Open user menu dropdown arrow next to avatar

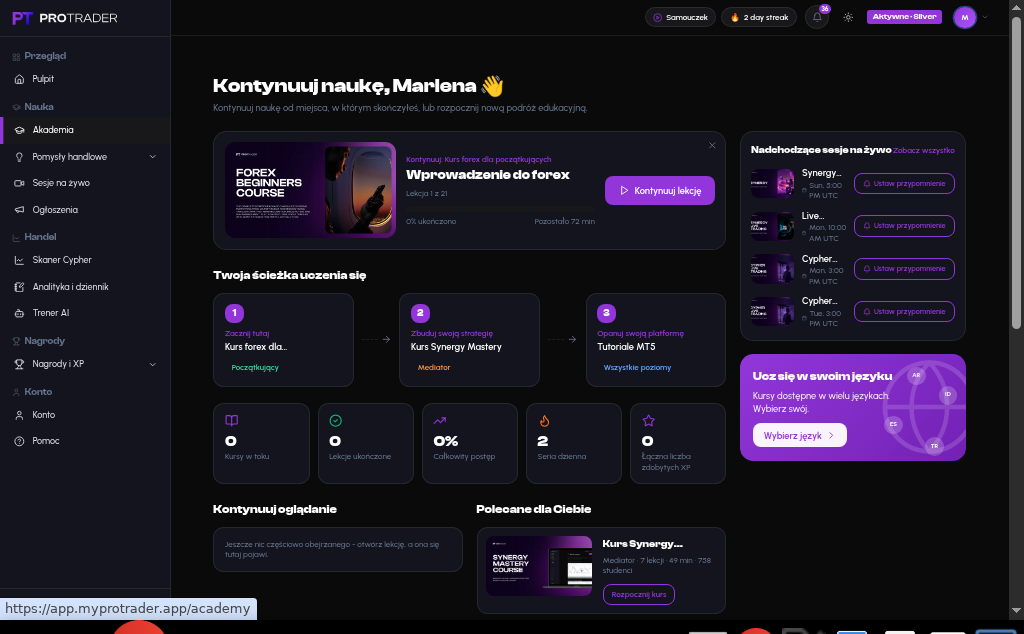(985, 18)
